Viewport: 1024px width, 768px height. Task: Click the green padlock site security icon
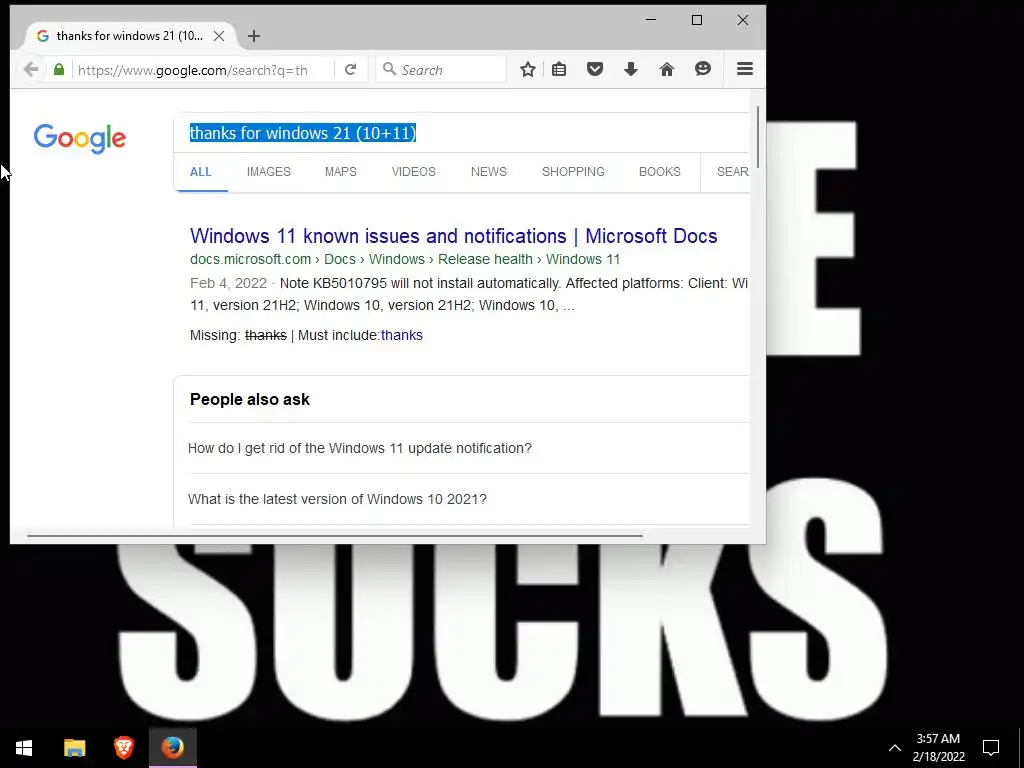tap(59, 69)
